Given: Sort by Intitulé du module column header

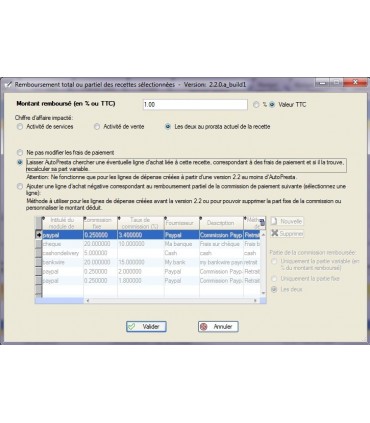Looking at the screenshot, I should coord(63,223).
